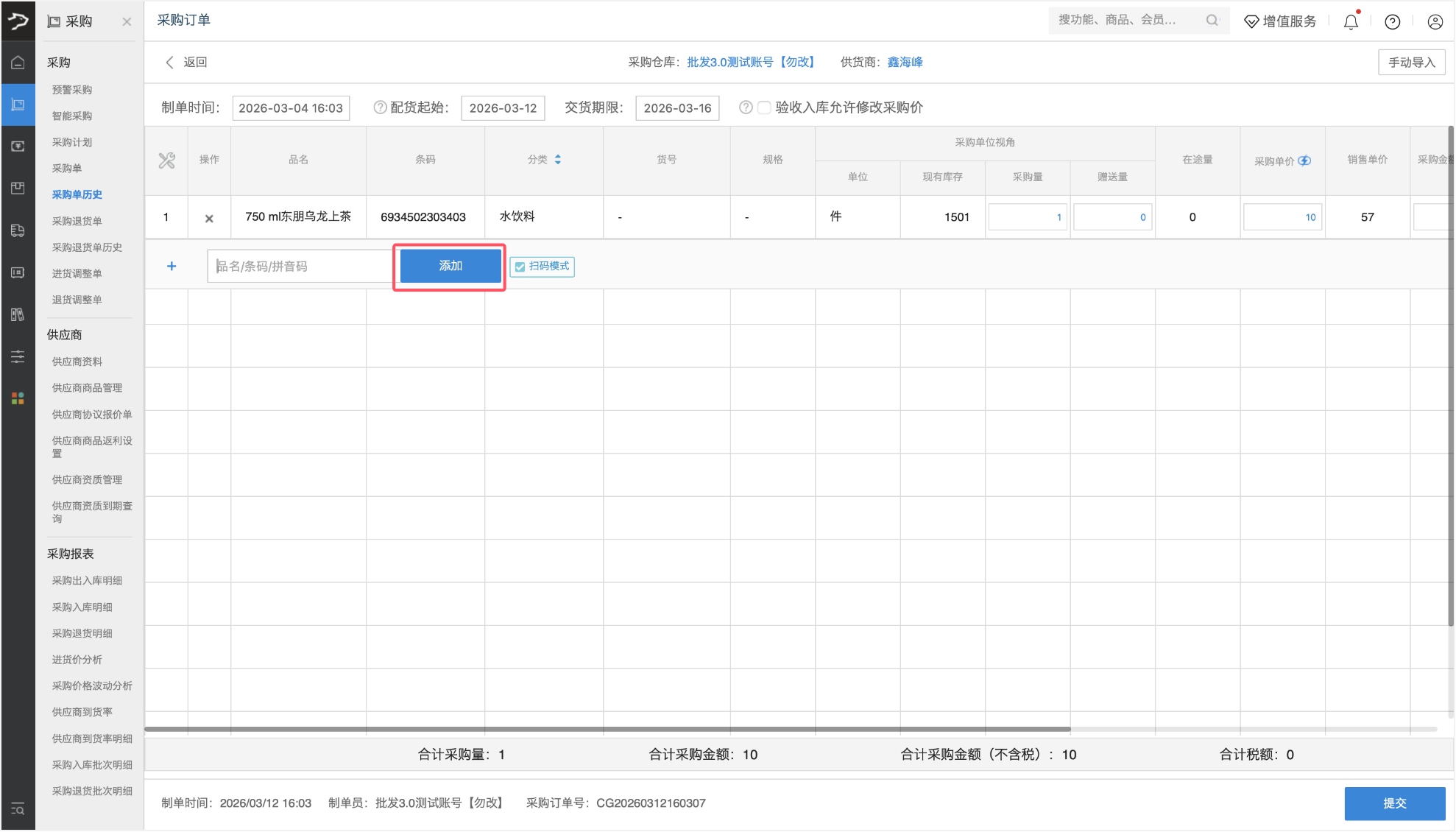This screenshot has width=1456, height=832.
Task: Click the blue plus icon to add row
Action: (x=172, y=267)
